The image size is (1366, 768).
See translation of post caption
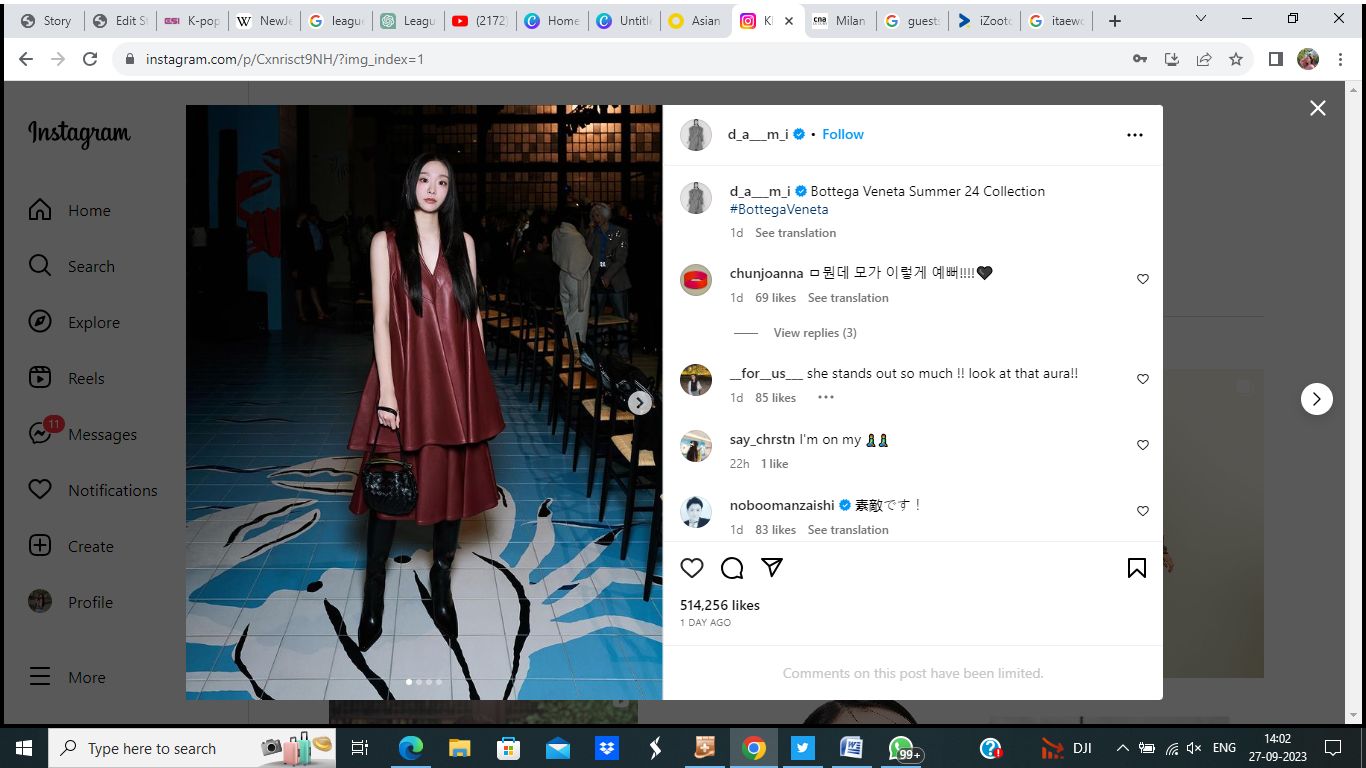point(795,233)
